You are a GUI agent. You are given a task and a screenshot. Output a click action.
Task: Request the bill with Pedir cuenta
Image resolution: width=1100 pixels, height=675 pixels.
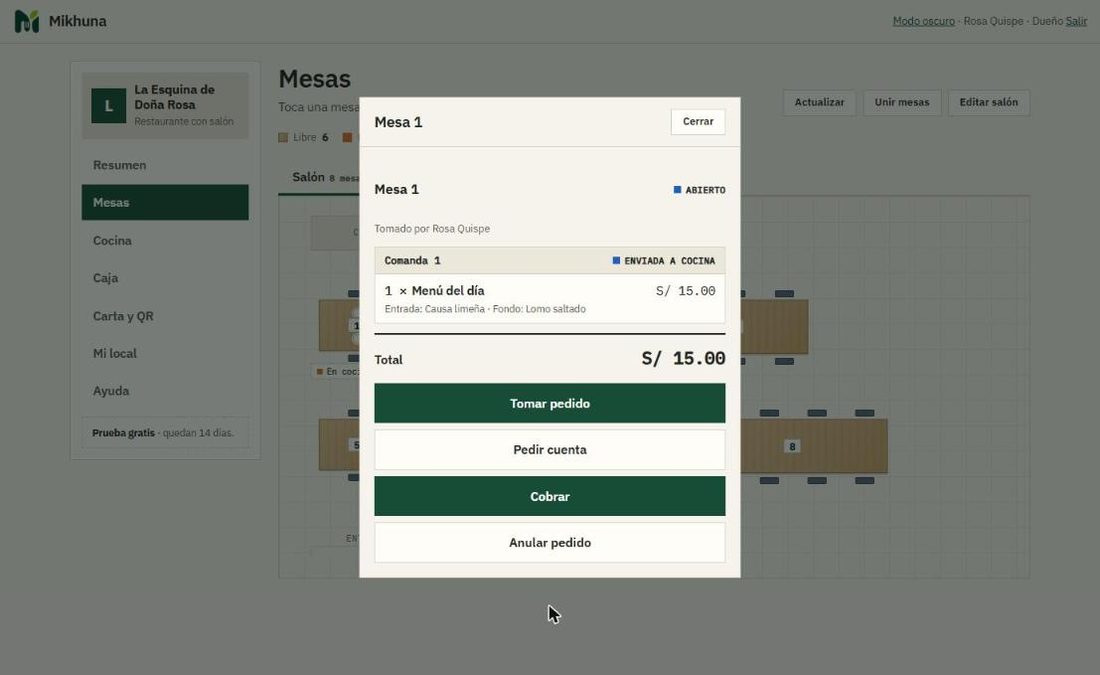click(x=549, y=450)
